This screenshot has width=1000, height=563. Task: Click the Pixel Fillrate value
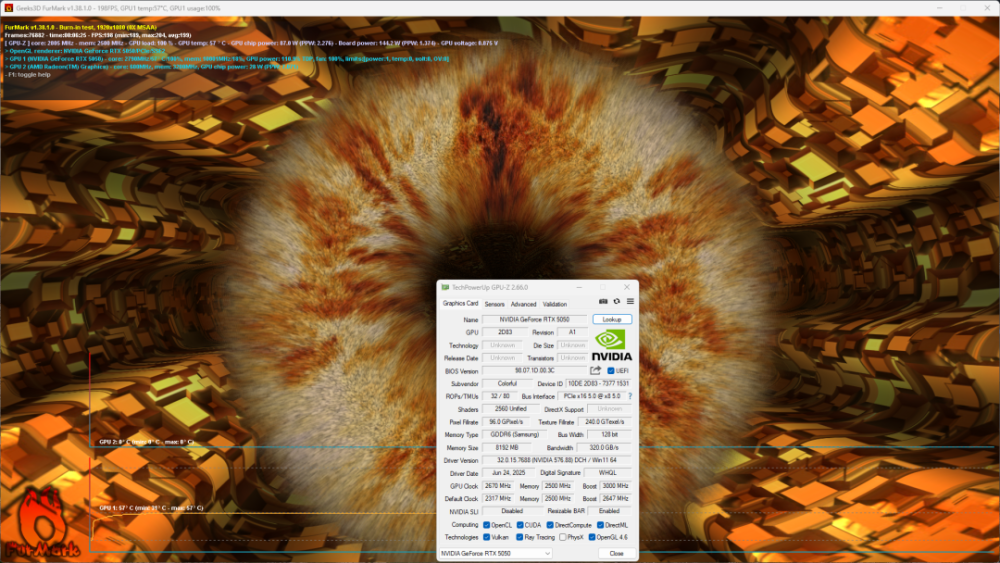506,422
